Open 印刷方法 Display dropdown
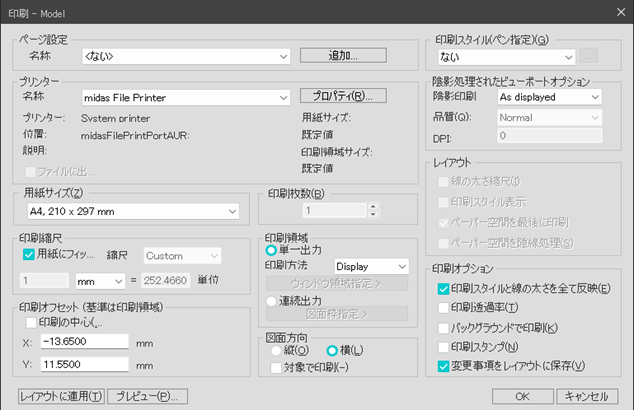This screenshot has width=634, height=410. 371,266
